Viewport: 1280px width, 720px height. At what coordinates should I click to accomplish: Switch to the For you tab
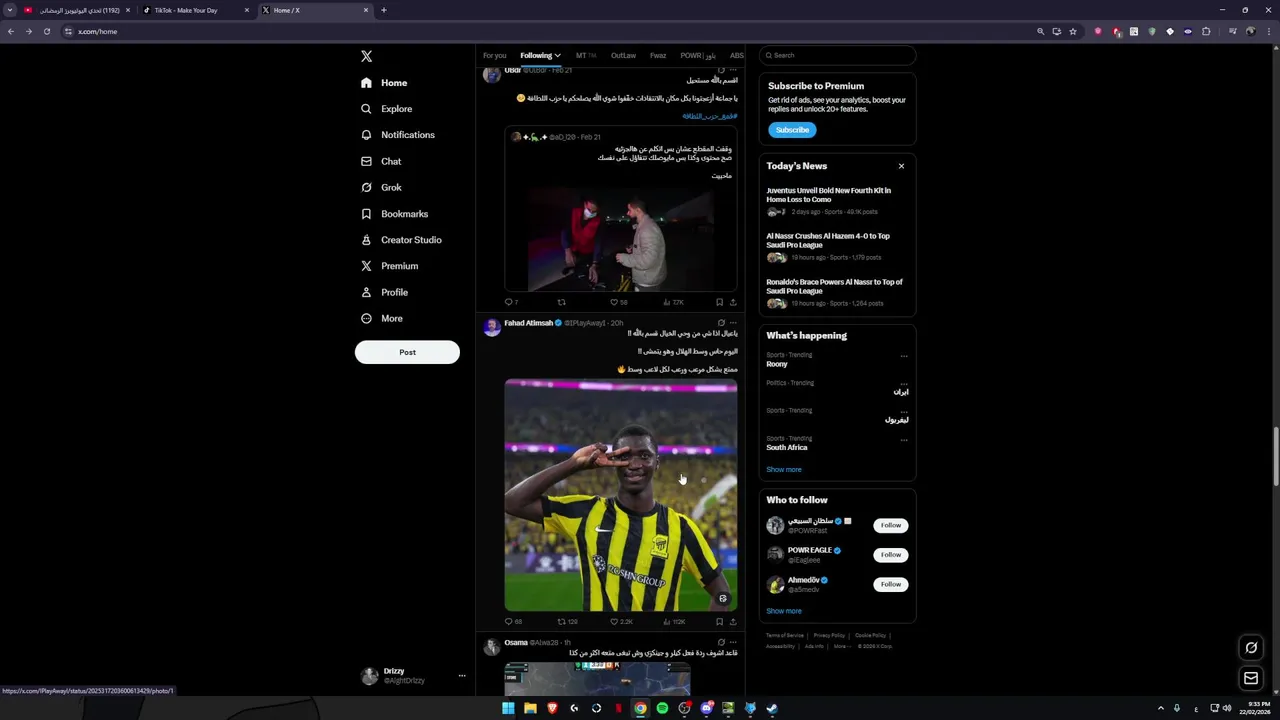click(494, 56)
